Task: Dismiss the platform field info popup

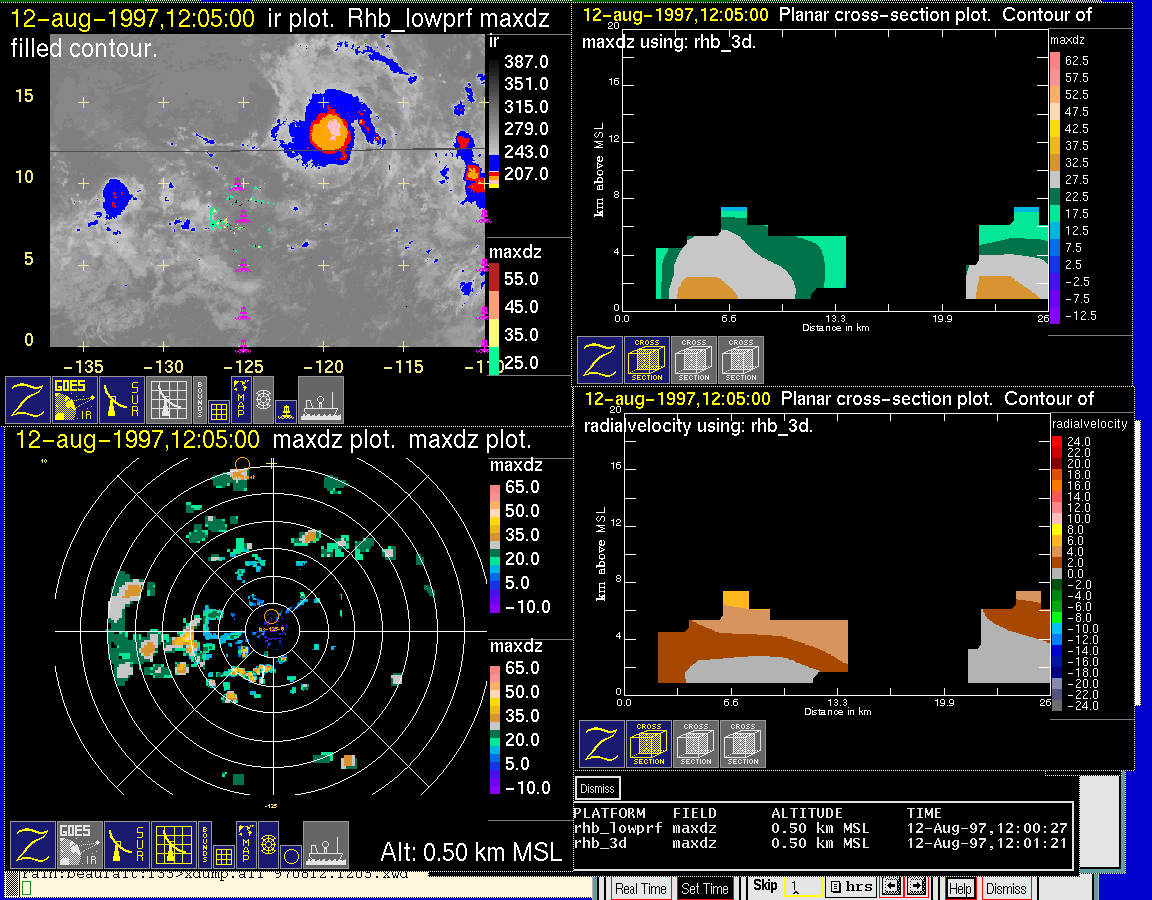Action: click(598, 788)
